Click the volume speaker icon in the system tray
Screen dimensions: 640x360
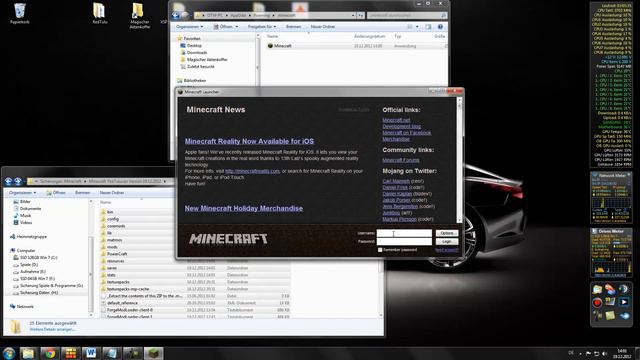604,353
